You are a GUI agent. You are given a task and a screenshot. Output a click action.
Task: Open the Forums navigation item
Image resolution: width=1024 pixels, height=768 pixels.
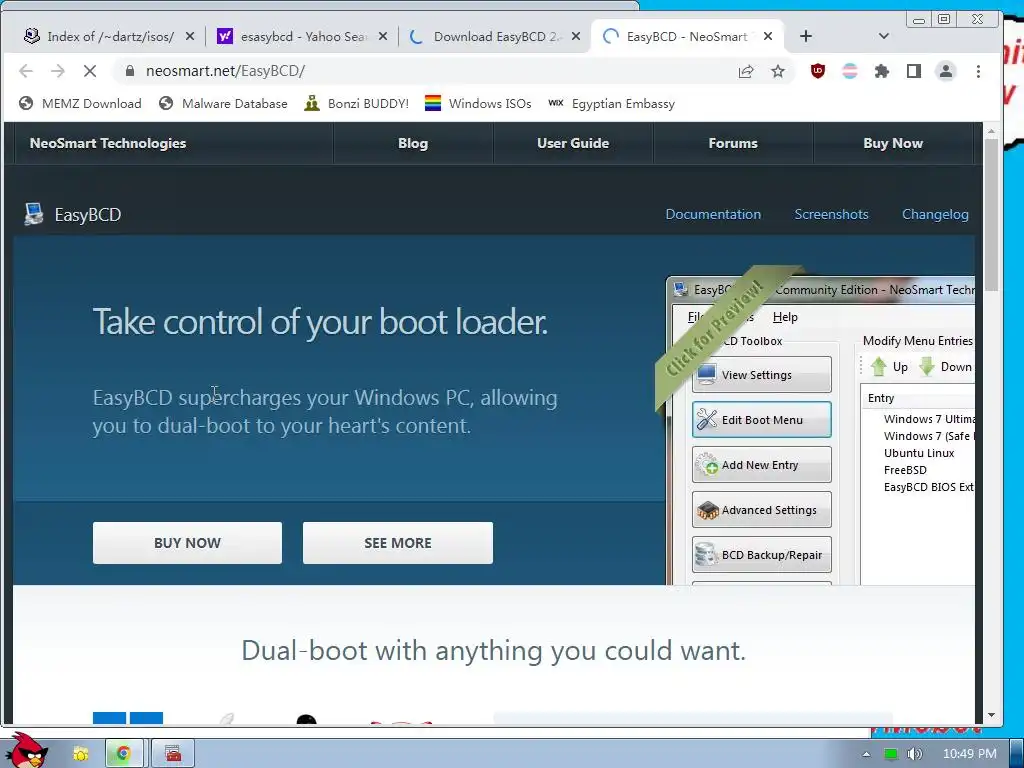click(733, 143)
